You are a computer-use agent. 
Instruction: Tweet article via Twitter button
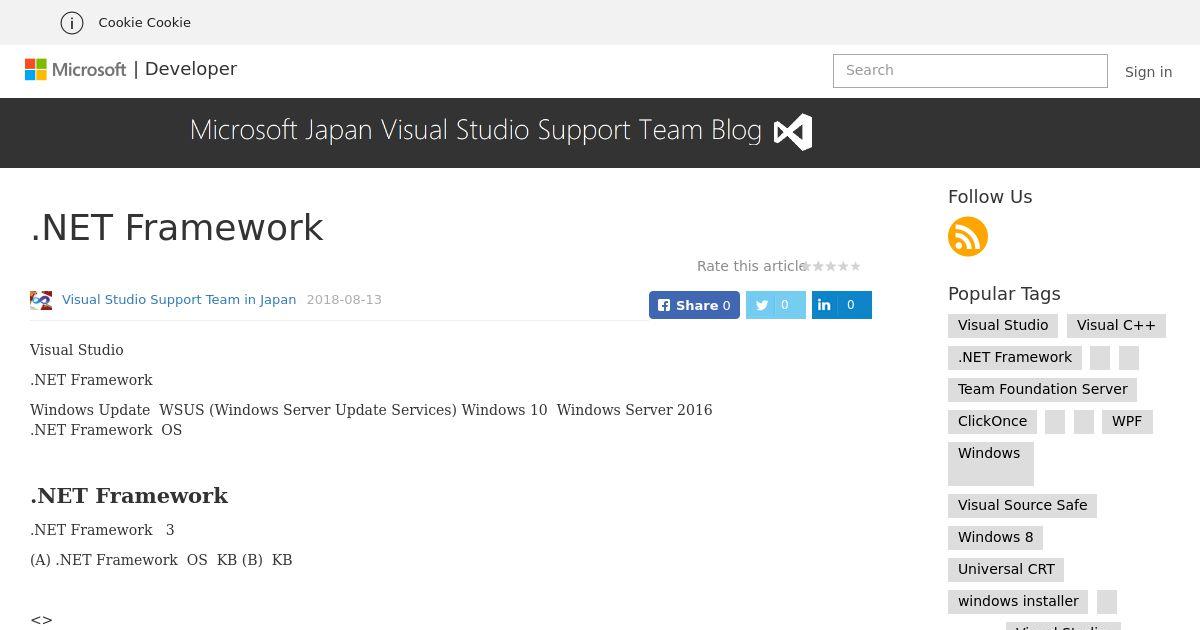pyautogui.click(x=776, y=305)
